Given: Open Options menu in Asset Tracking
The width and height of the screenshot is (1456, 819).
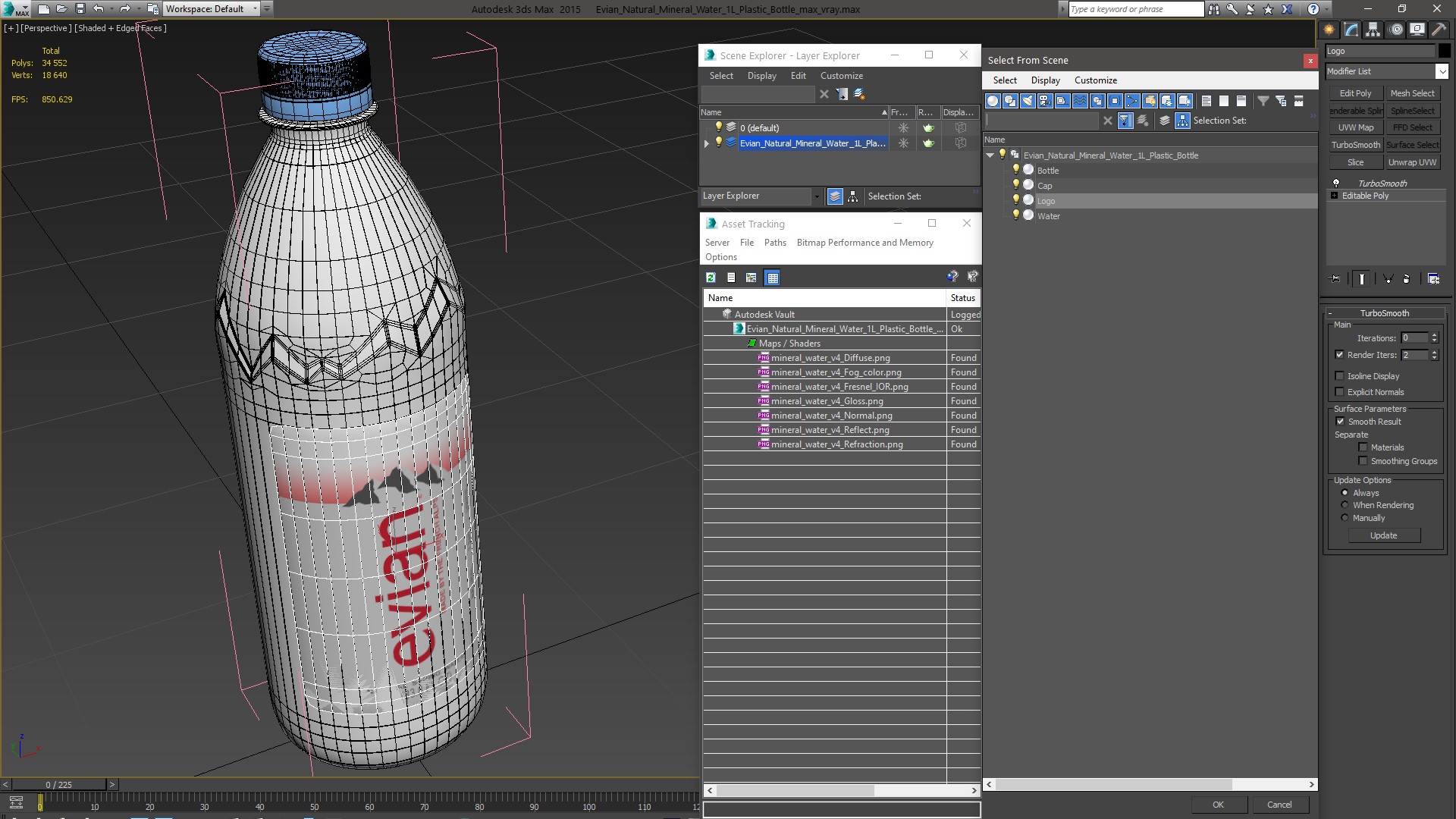Looking at the screenshot, I should (x=720, y=257).
